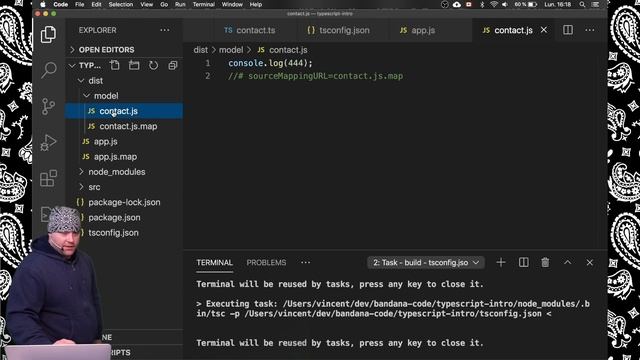Close the contact.js editor tab
Viewport: 640px width, 360px height.
(x=544, y=30)
